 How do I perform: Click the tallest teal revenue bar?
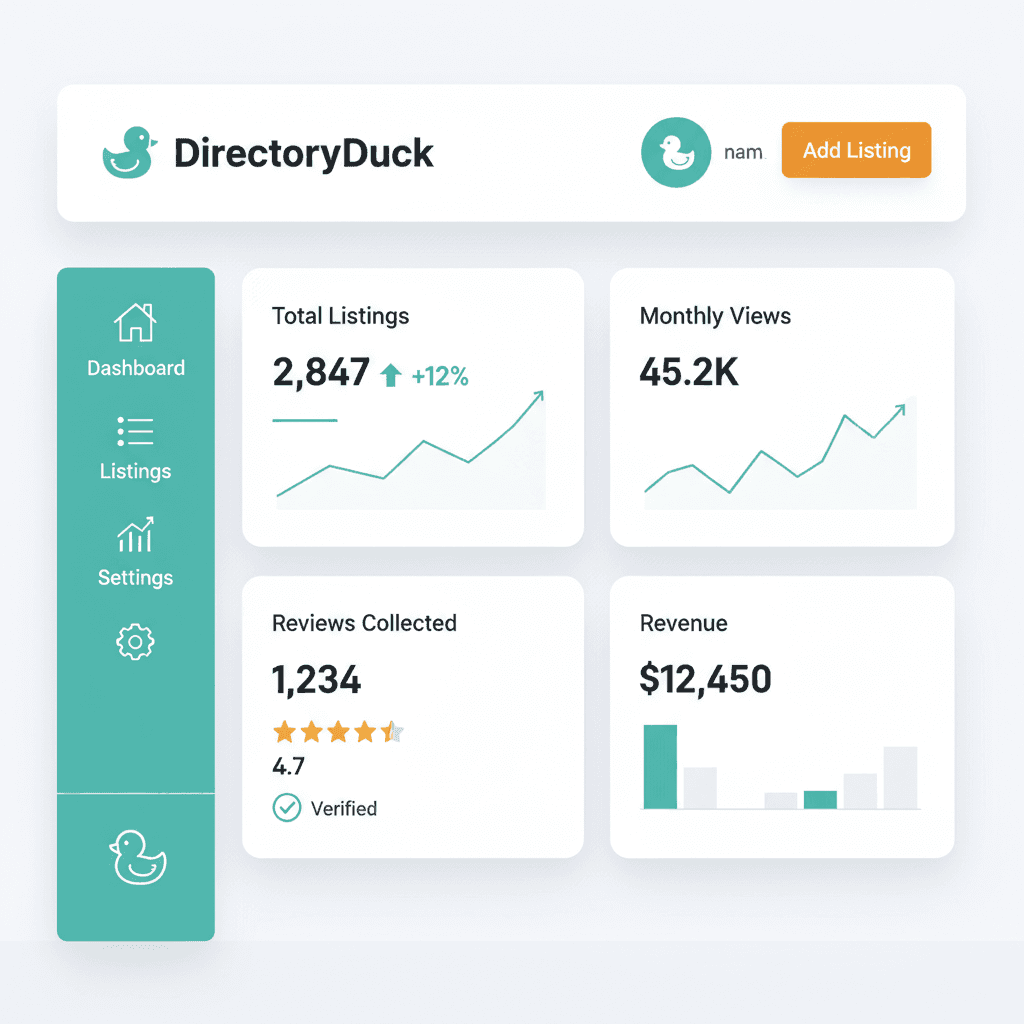coord(661,765)
